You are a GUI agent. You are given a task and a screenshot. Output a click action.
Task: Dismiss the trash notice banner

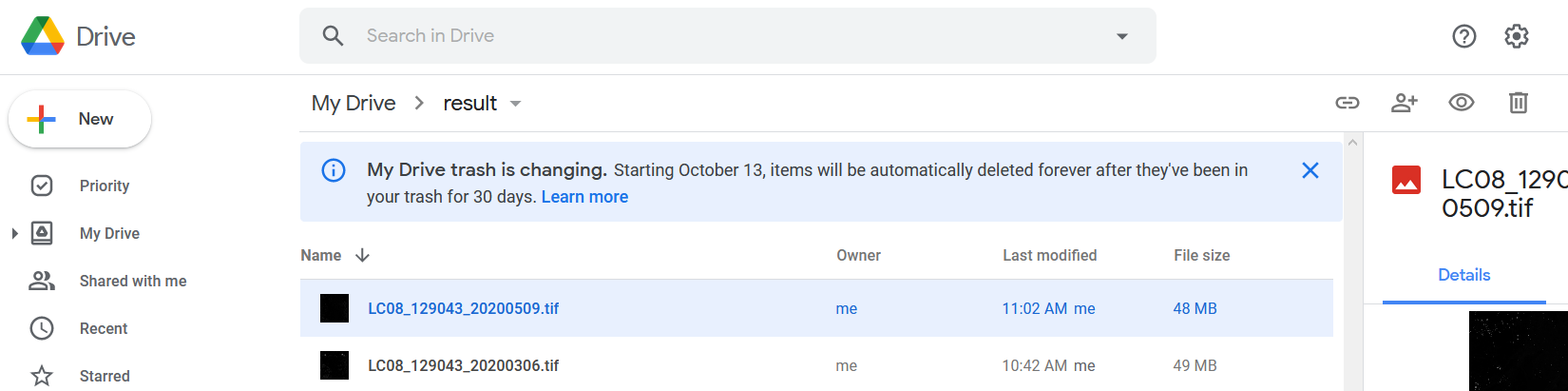pos(1310,170)
